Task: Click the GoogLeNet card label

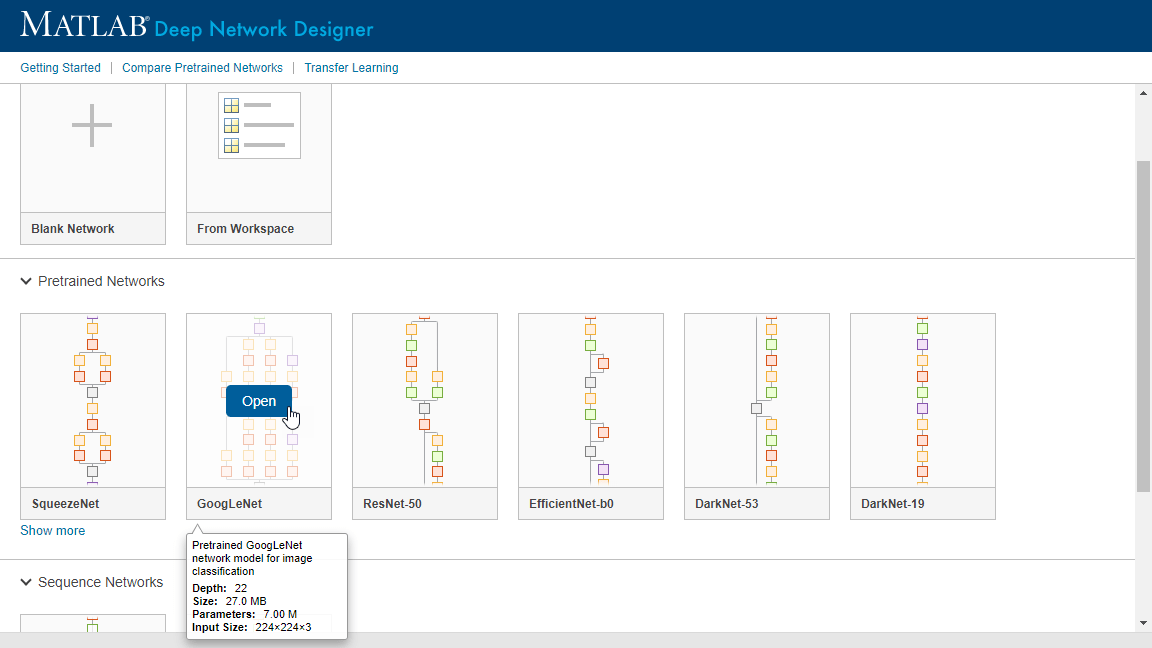Action: [x=230, y=504]
